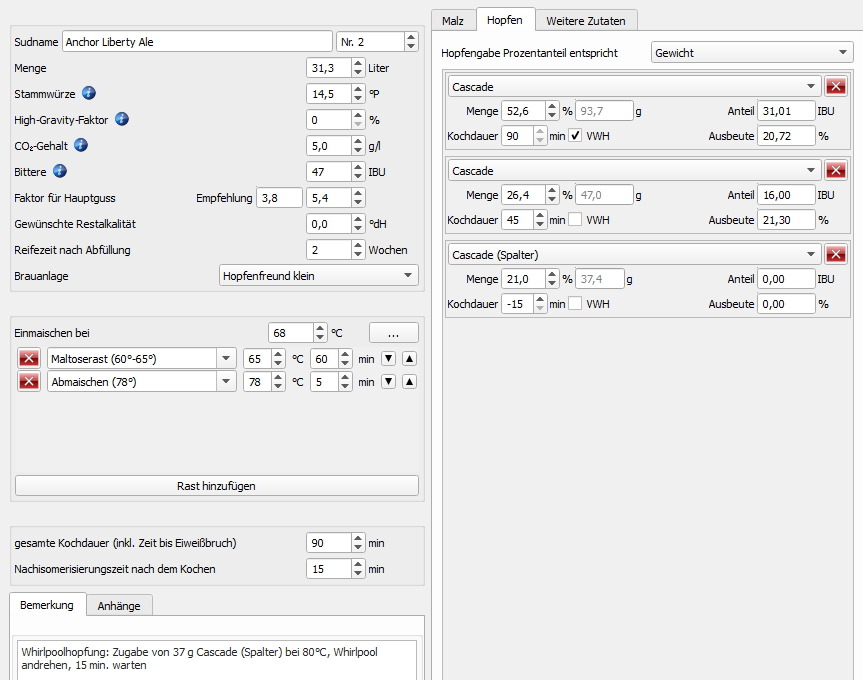Delete the Maltoserast (60°-65°) rest

point(29,358)
